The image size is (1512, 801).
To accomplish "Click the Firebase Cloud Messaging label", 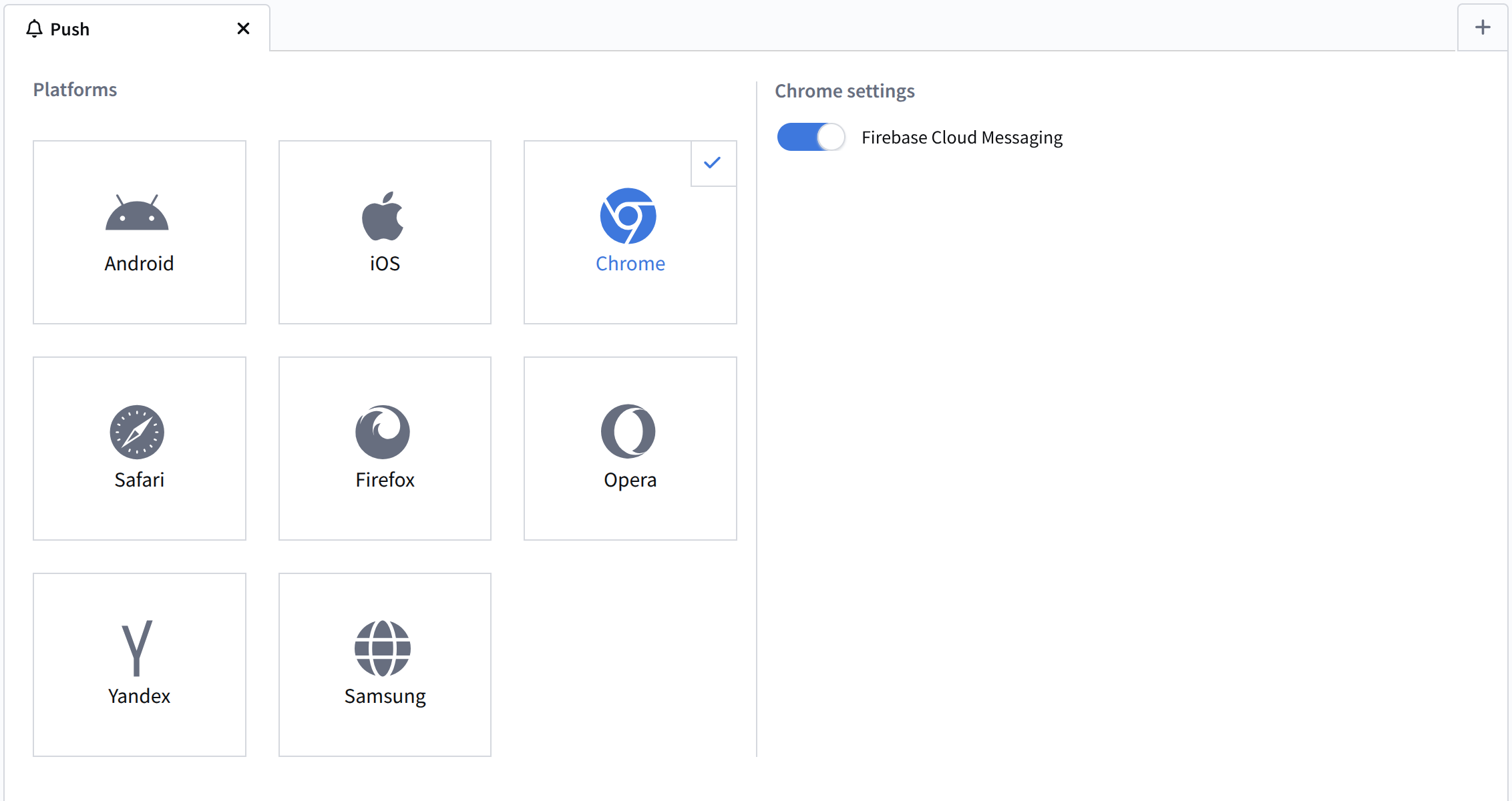I will coord(962,138).
